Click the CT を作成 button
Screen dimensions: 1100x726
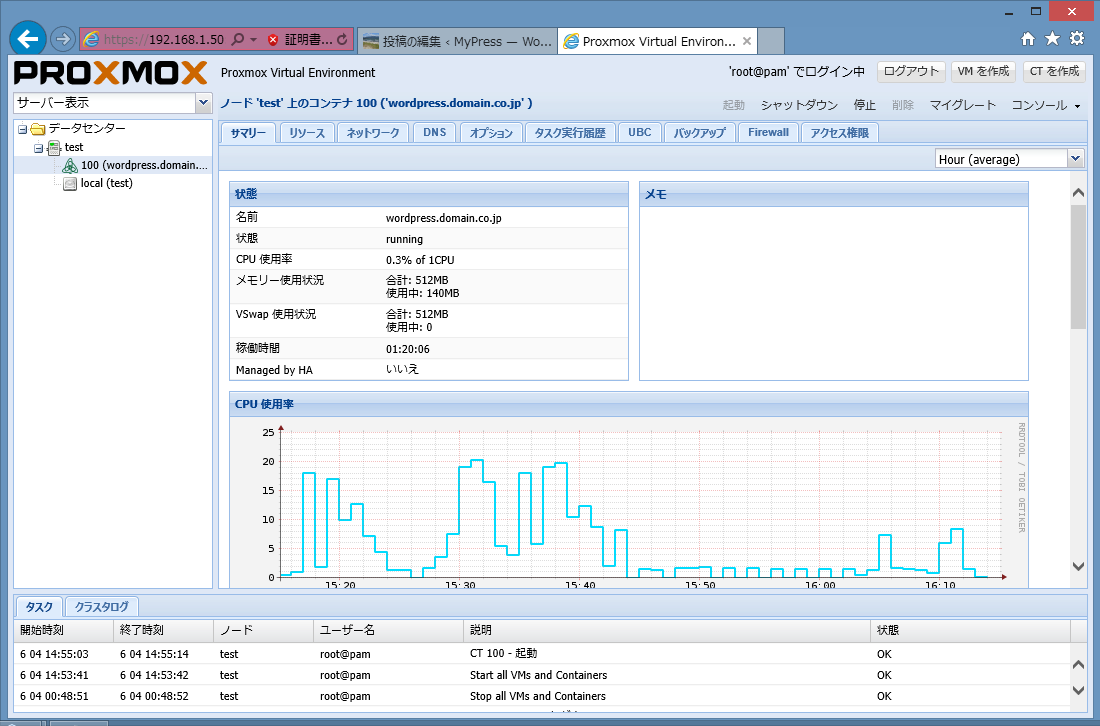[1054, 72]
